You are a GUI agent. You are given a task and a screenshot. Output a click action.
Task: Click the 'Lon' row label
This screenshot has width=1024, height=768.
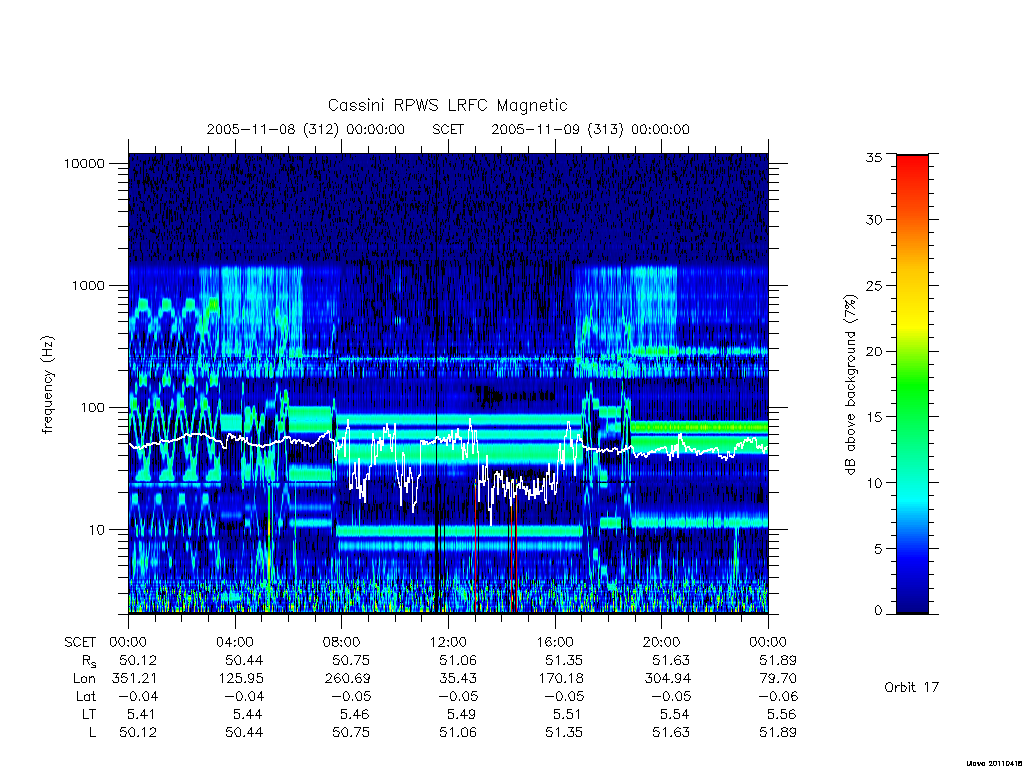[84, 679]
